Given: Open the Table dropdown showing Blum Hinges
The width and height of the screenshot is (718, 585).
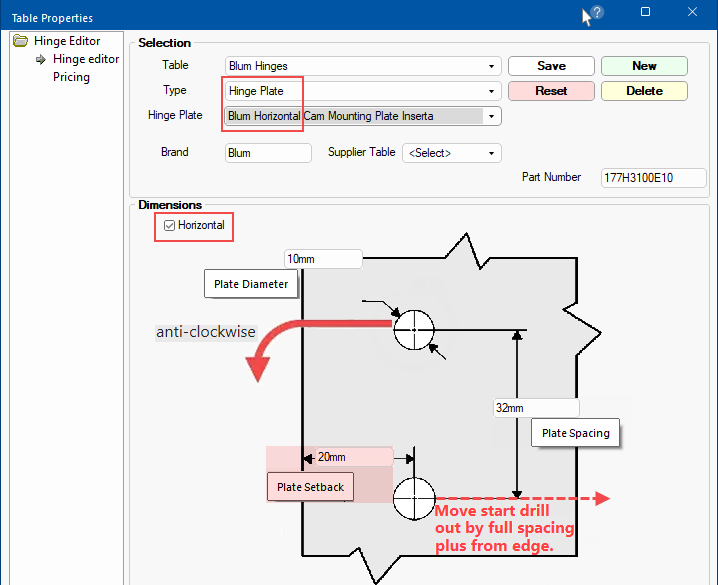Looking at the screenshot, I should (x=491, y=66).
